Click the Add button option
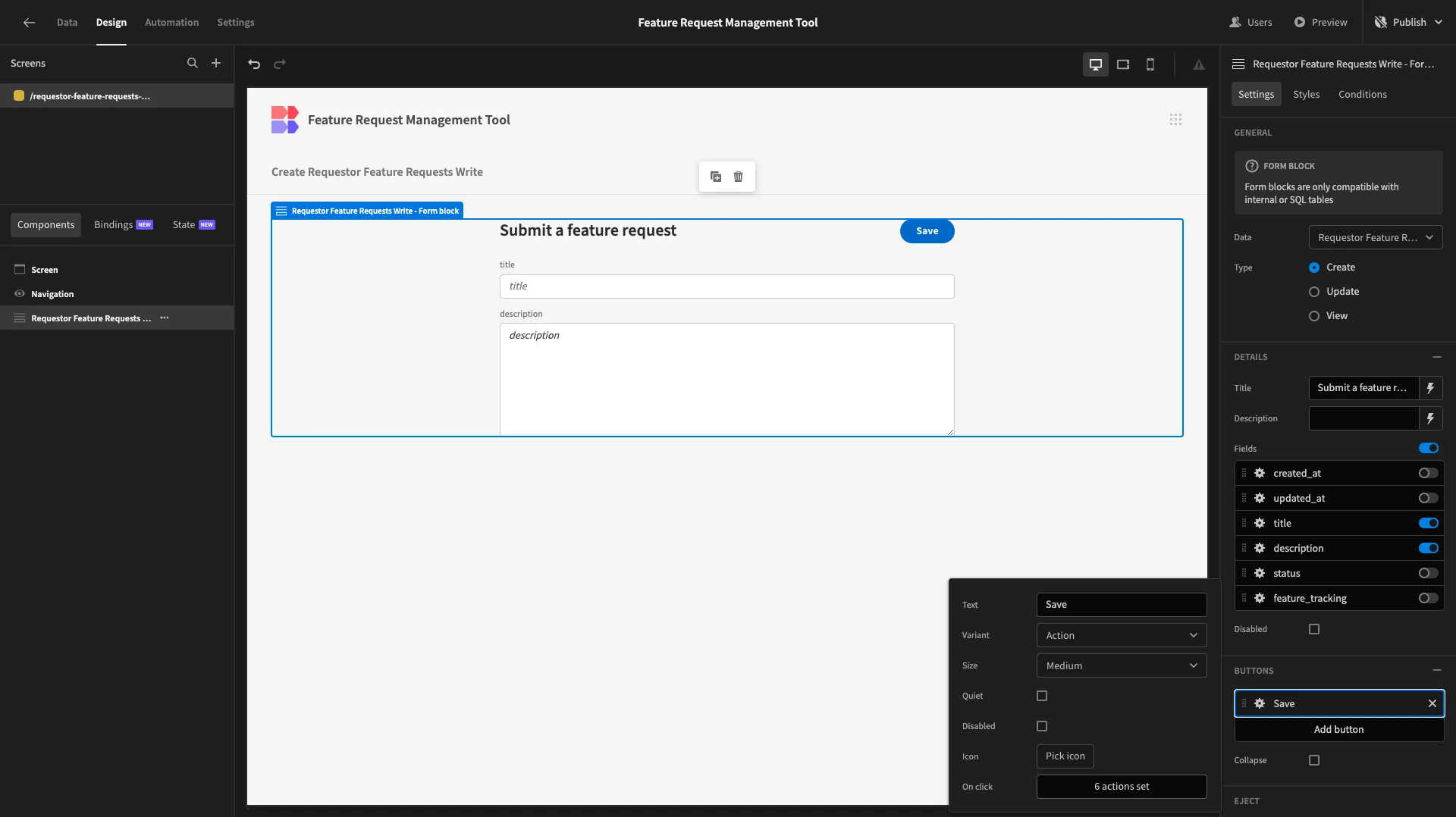 click(x=1338, y=729)
